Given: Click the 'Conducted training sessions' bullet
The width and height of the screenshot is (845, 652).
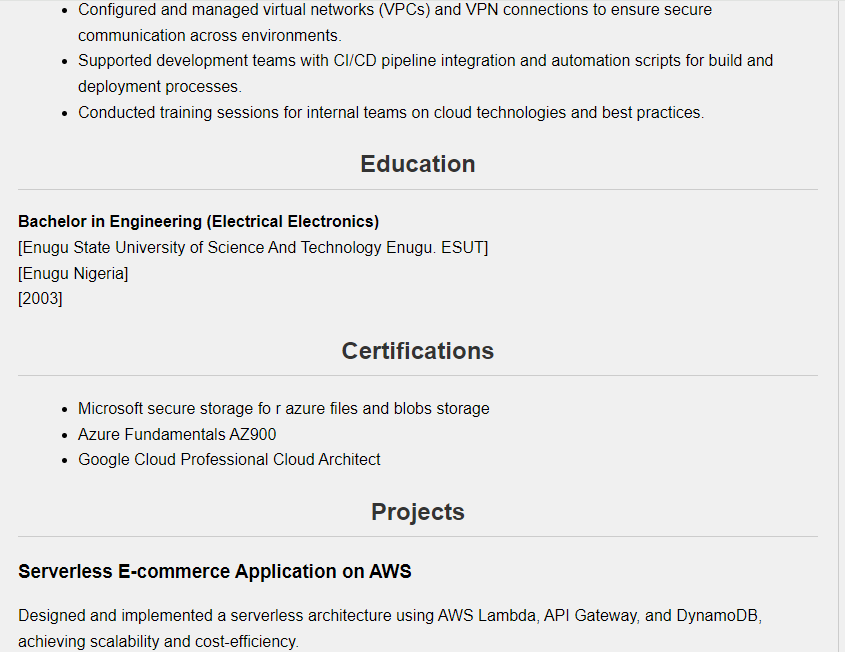Looking at the screenshot, I should tap(391, 112).
